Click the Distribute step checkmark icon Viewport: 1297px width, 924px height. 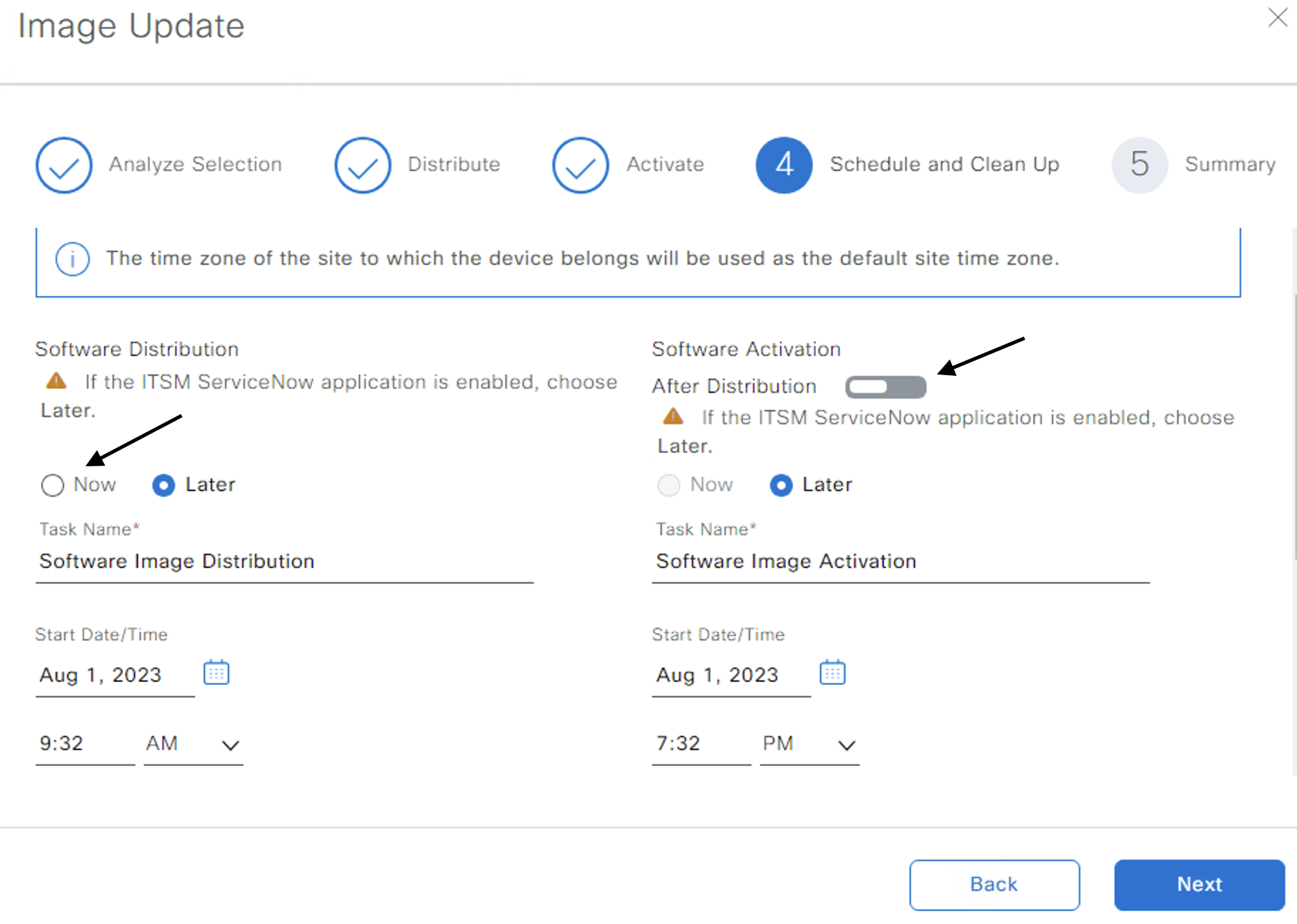pyautogui.click(x=363, y=165)
